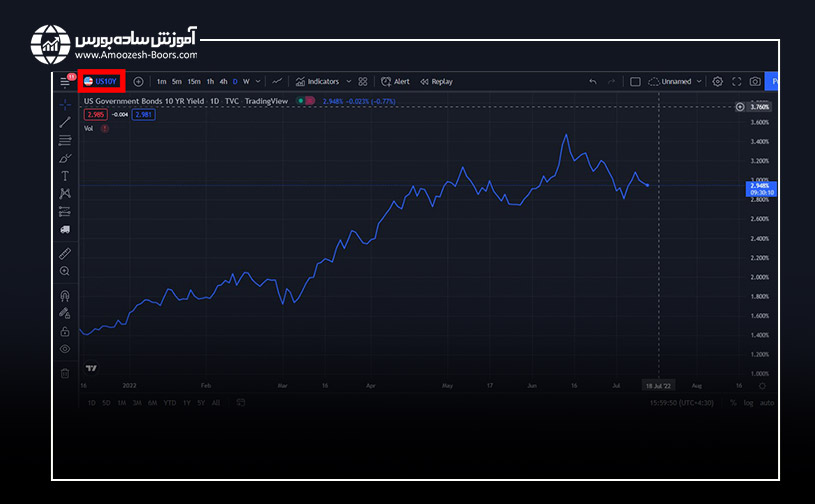Image resolution: width=815 pixels, height=504 pixels.
Task: Toggle lock all drawing tools
Action: click(x=65, y=331)
